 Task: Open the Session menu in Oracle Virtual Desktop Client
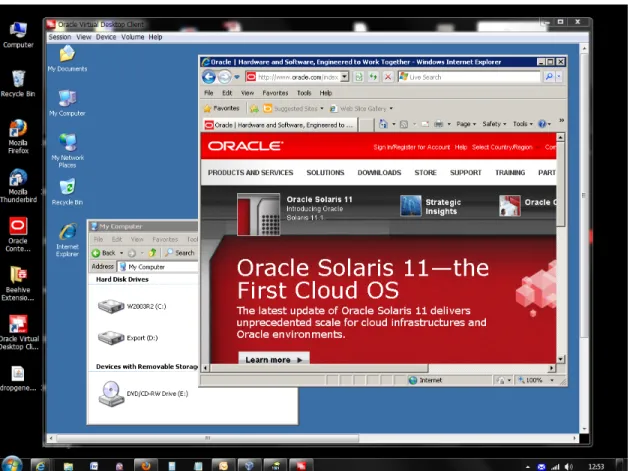coord(60,37)
